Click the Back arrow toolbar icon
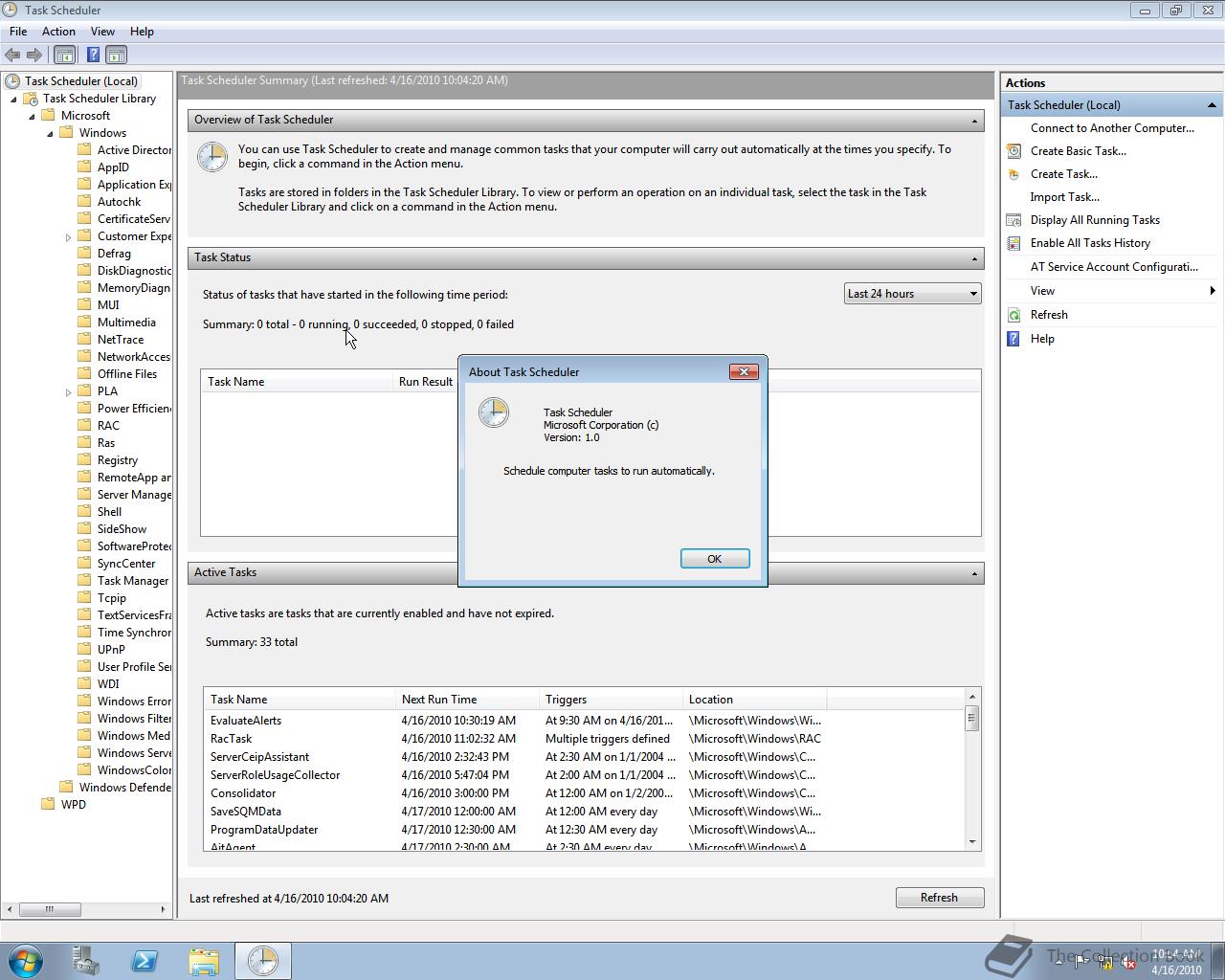Screen dimensions: 1225x980 12,56
